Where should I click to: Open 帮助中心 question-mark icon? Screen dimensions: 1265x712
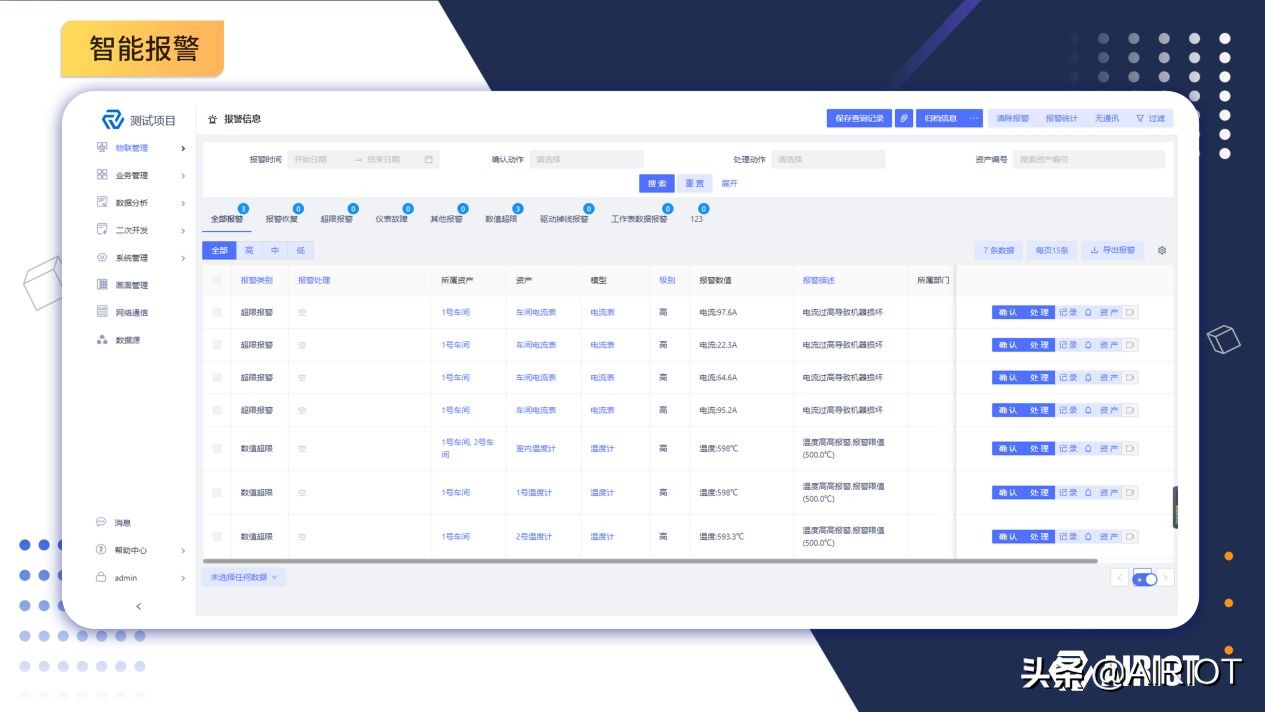click(x=101, y=550)
